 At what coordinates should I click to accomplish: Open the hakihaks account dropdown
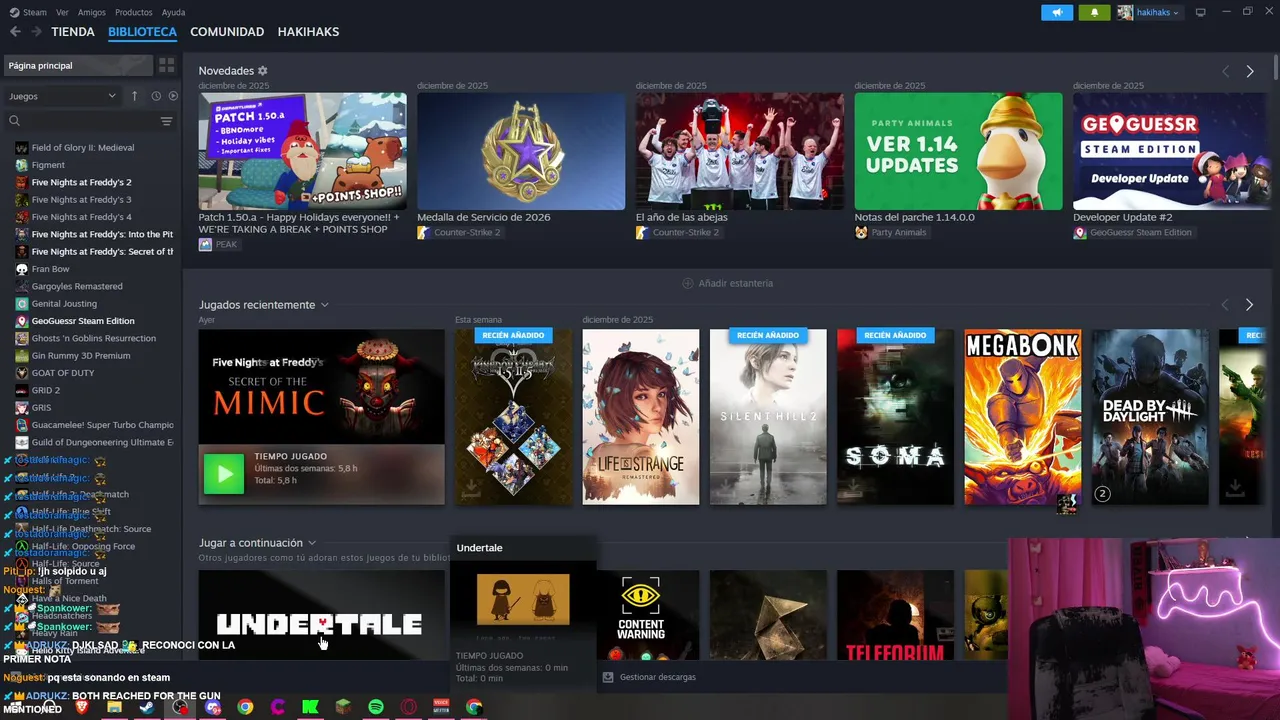pyautogui.click(x=1149, y=13)
